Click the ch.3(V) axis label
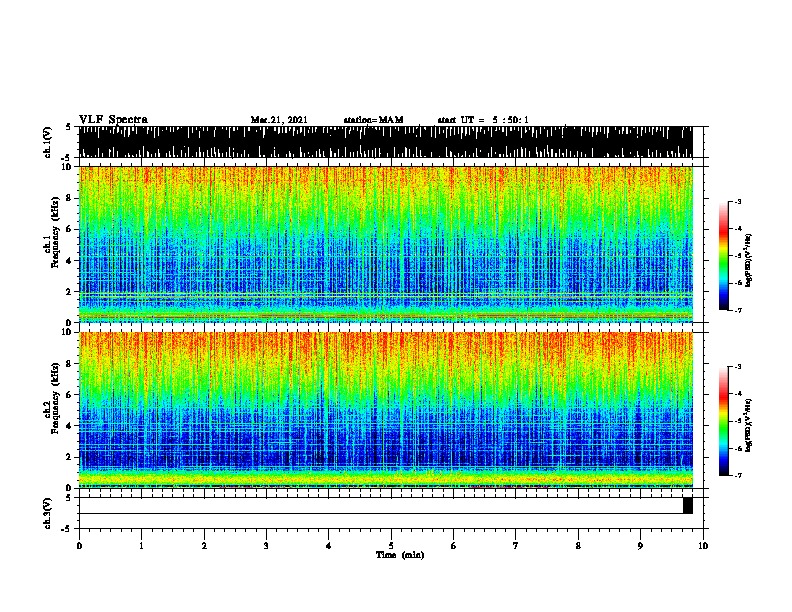 47,513
